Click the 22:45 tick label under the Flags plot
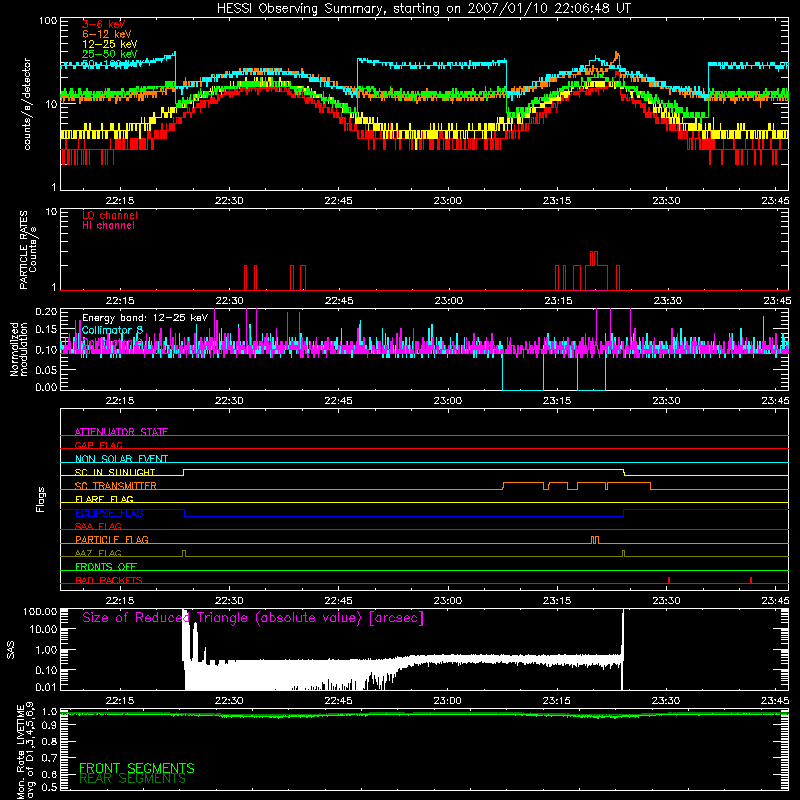Image resolution: width=800 pixels, height=800 pixels. coord(338,601)
